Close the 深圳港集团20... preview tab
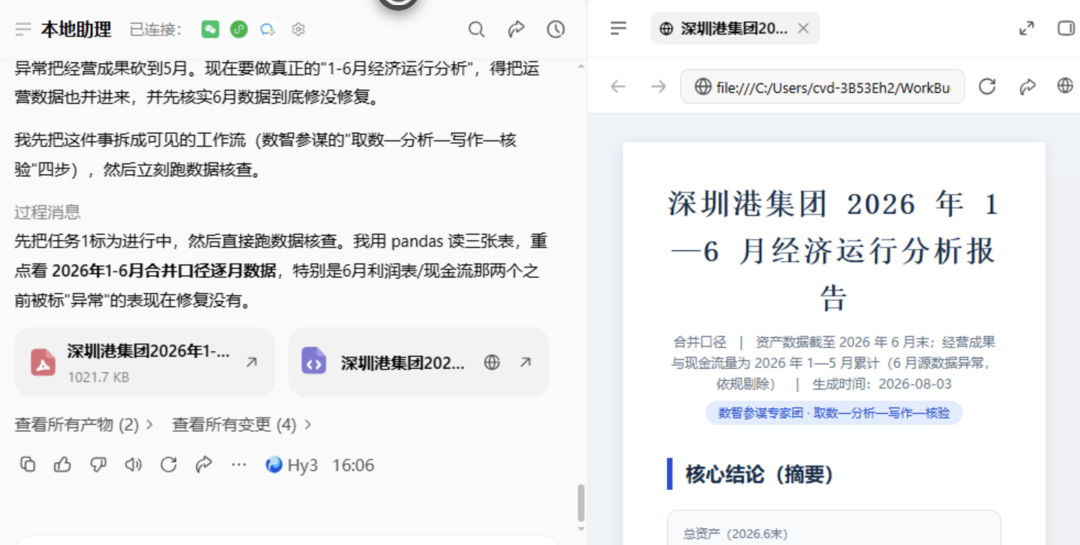Viewport: 1080px width, 545px height. coord(803,28)
